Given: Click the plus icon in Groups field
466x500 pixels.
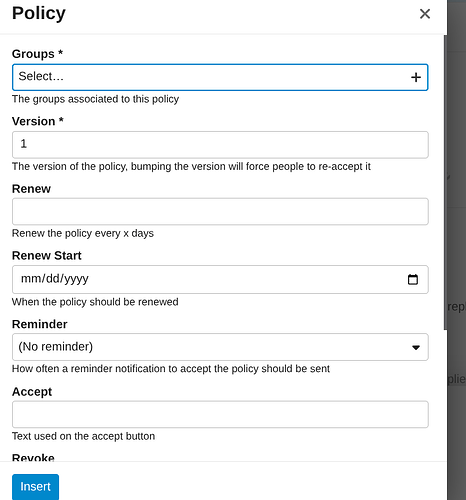Looking at the screenshot, I should click(x=416, y=77).
